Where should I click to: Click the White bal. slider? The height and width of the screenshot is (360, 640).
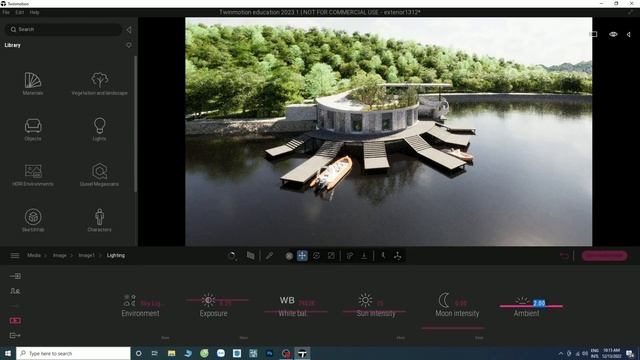(296, 312)
